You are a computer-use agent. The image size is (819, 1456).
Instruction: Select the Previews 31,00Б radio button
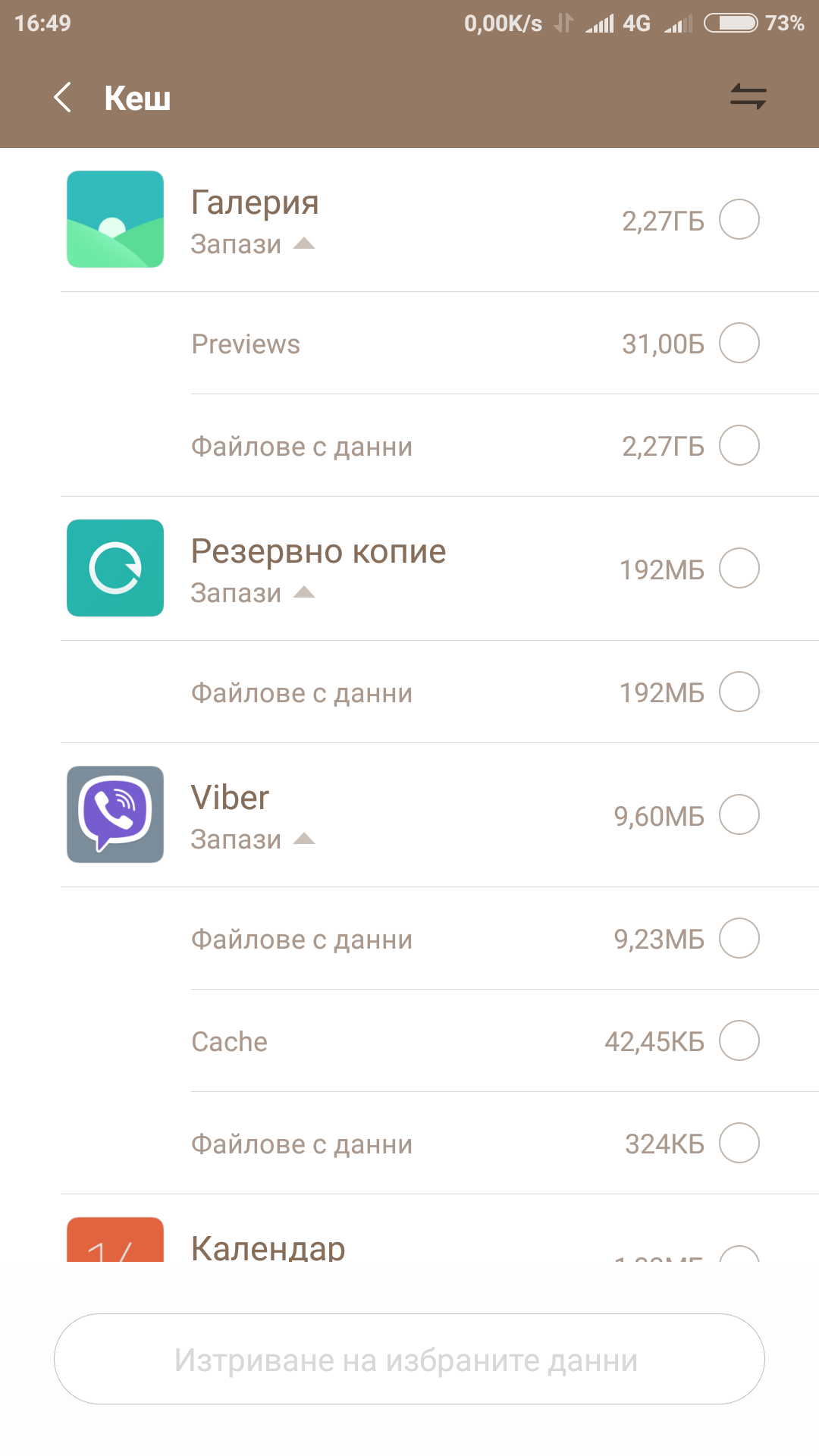click(739, 343)
